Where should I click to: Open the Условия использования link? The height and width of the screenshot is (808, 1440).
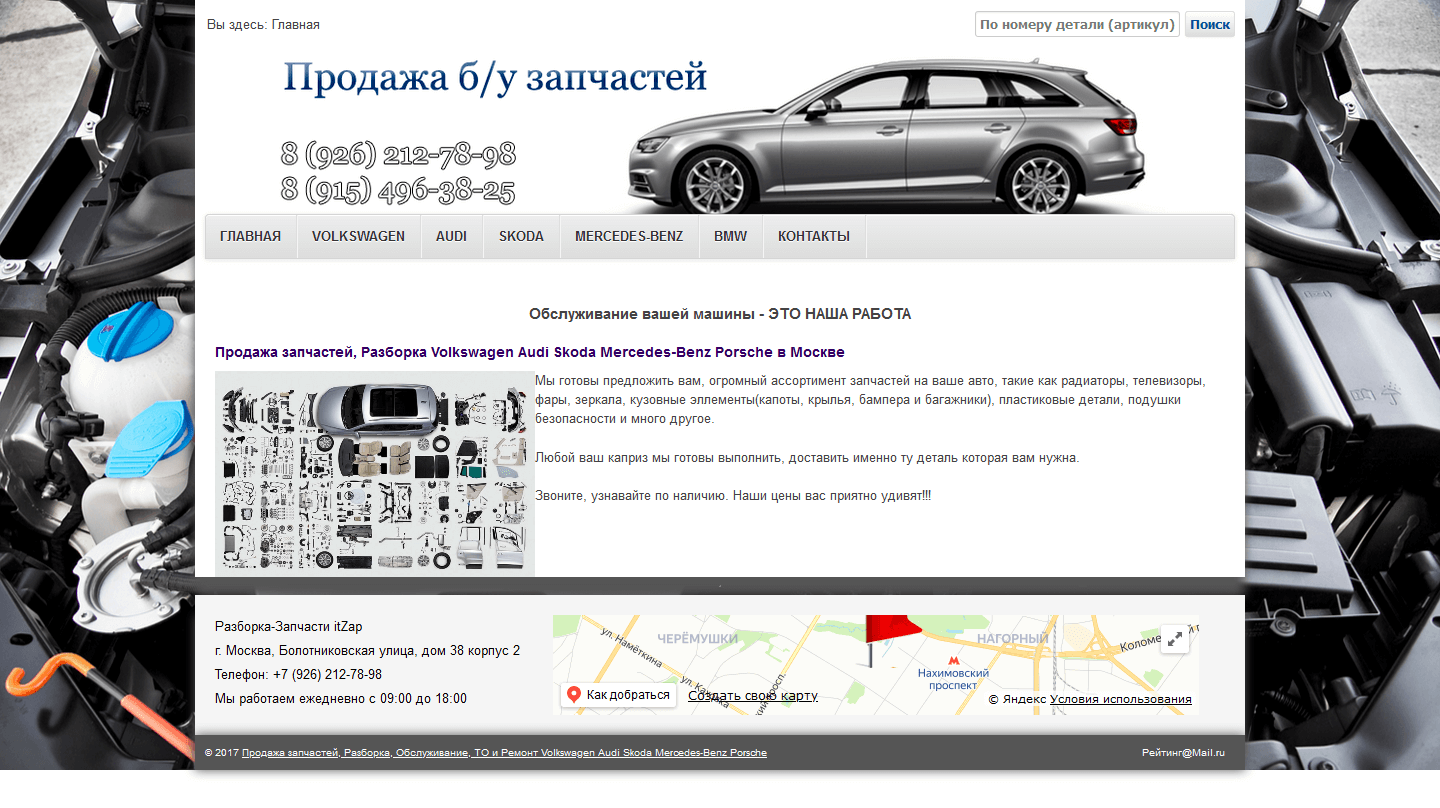[1121, 700]
